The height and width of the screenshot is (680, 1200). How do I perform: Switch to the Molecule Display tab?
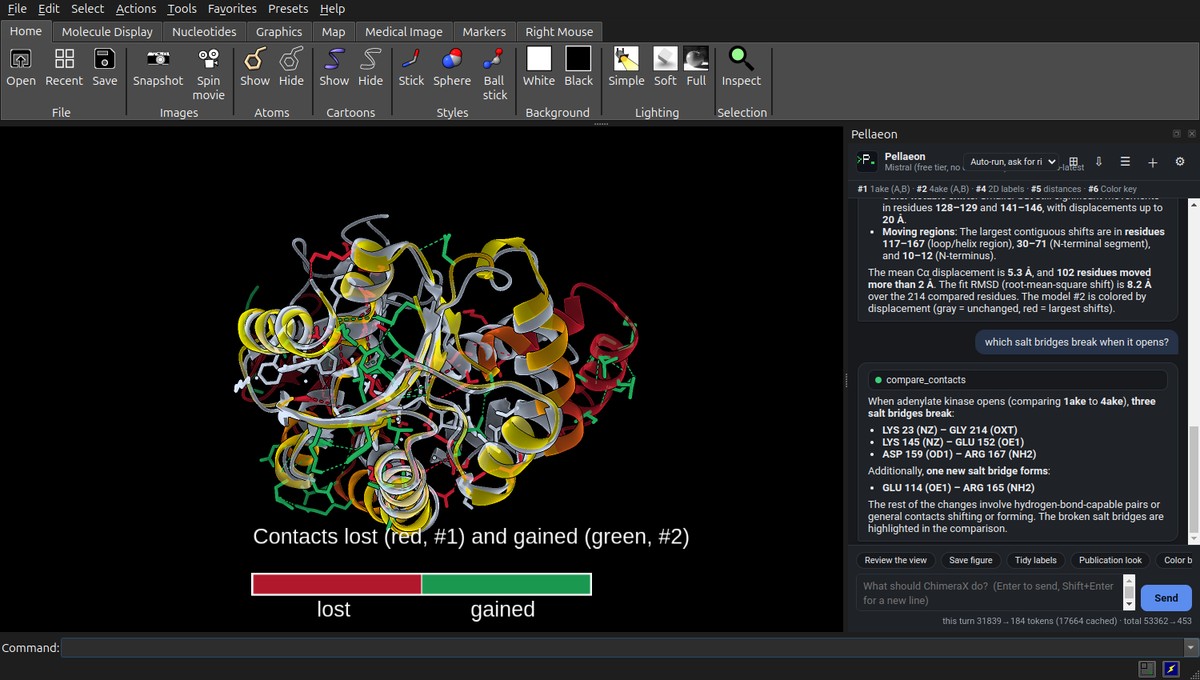[107, 32]
